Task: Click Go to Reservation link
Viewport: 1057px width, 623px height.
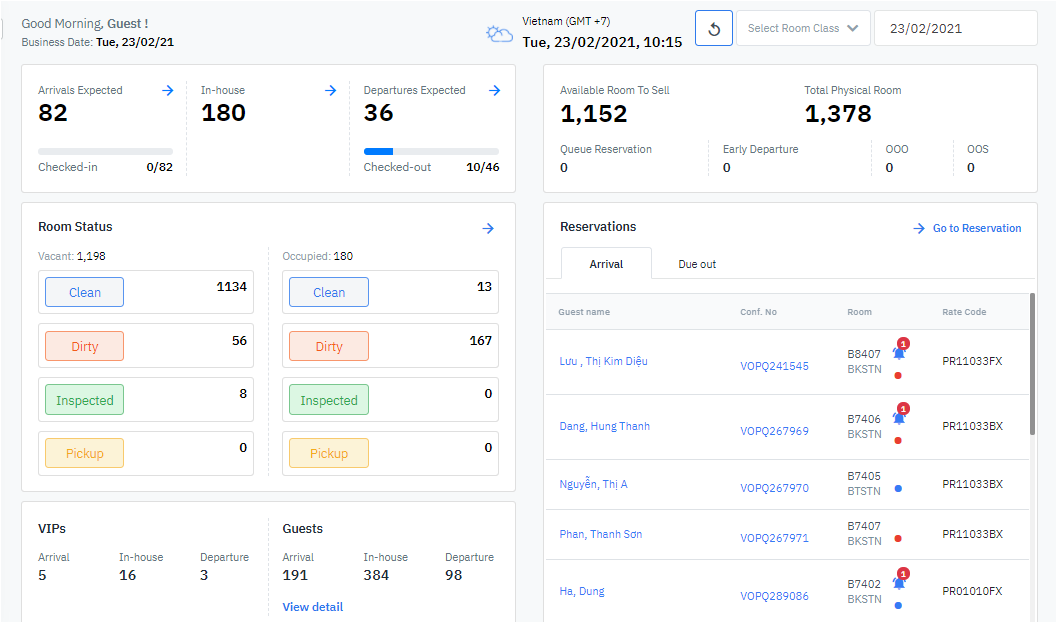Action: click(x=967, y=229)
